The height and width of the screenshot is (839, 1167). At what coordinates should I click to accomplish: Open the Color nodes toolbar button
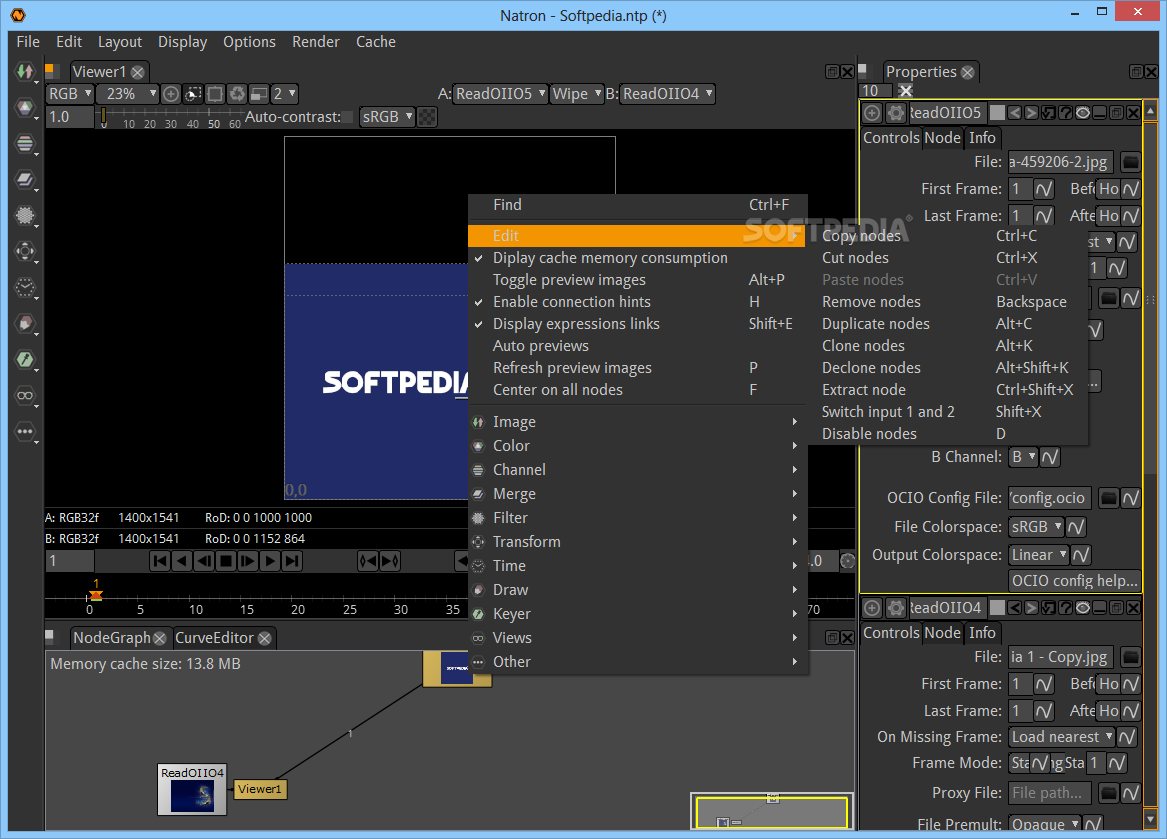[x=25, y=108]
